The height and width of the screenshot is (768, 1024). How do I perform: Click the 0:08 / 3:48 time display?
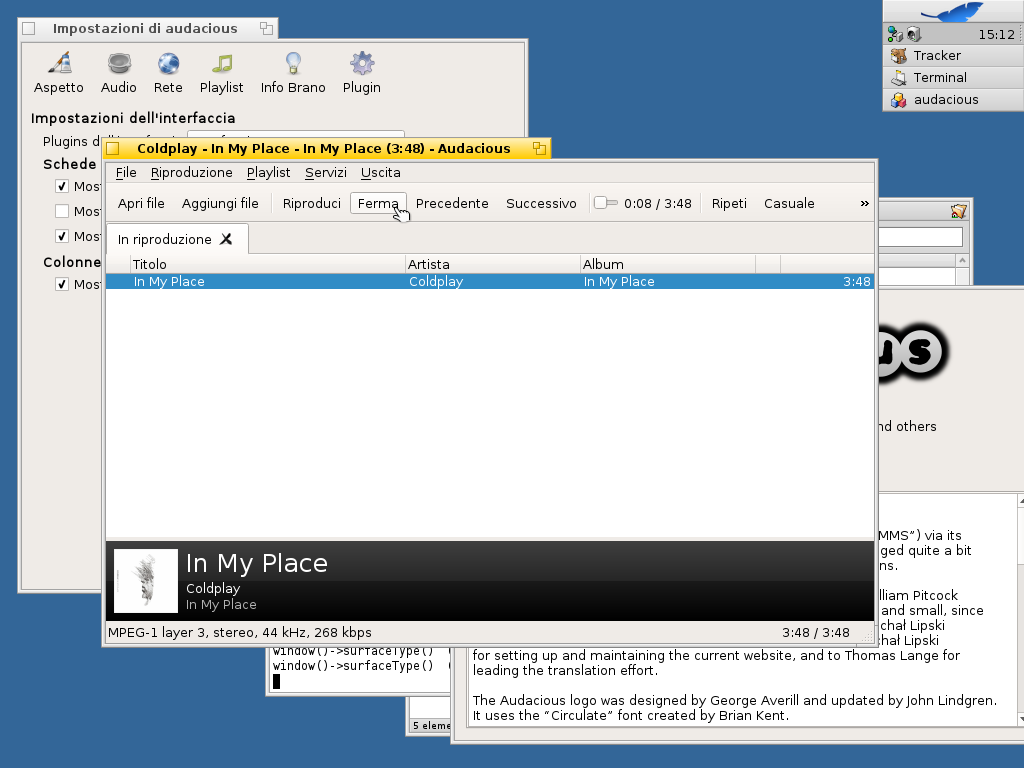657,203
